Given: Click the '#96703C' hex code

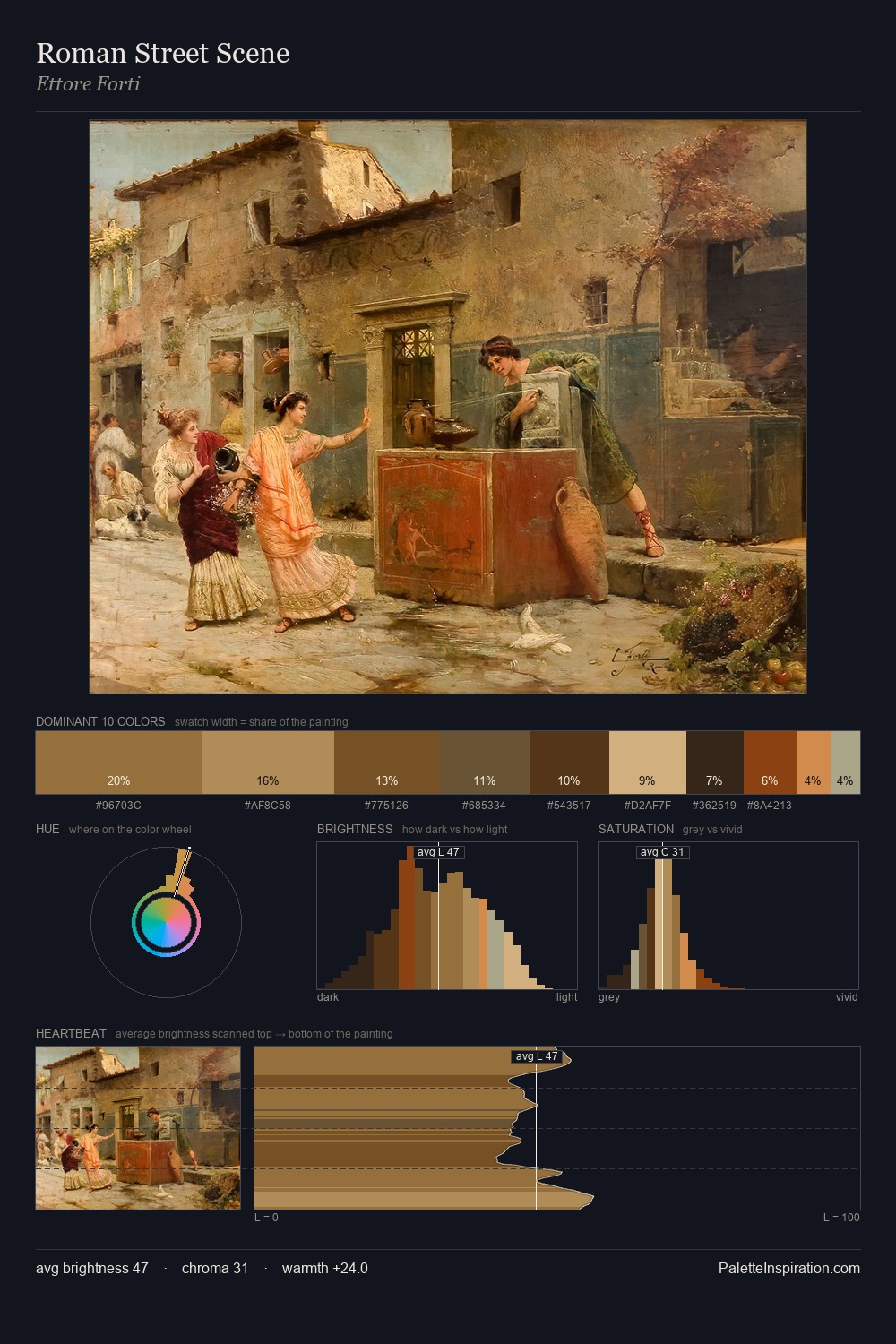Looking at the screenshot, I should (118, 806).
